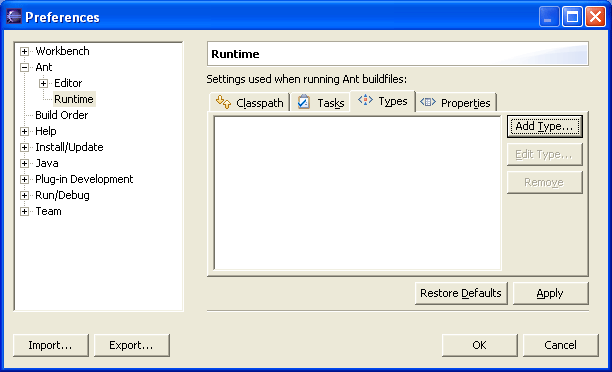
Task: Open the Properties tab
Action: click(456, 102)
